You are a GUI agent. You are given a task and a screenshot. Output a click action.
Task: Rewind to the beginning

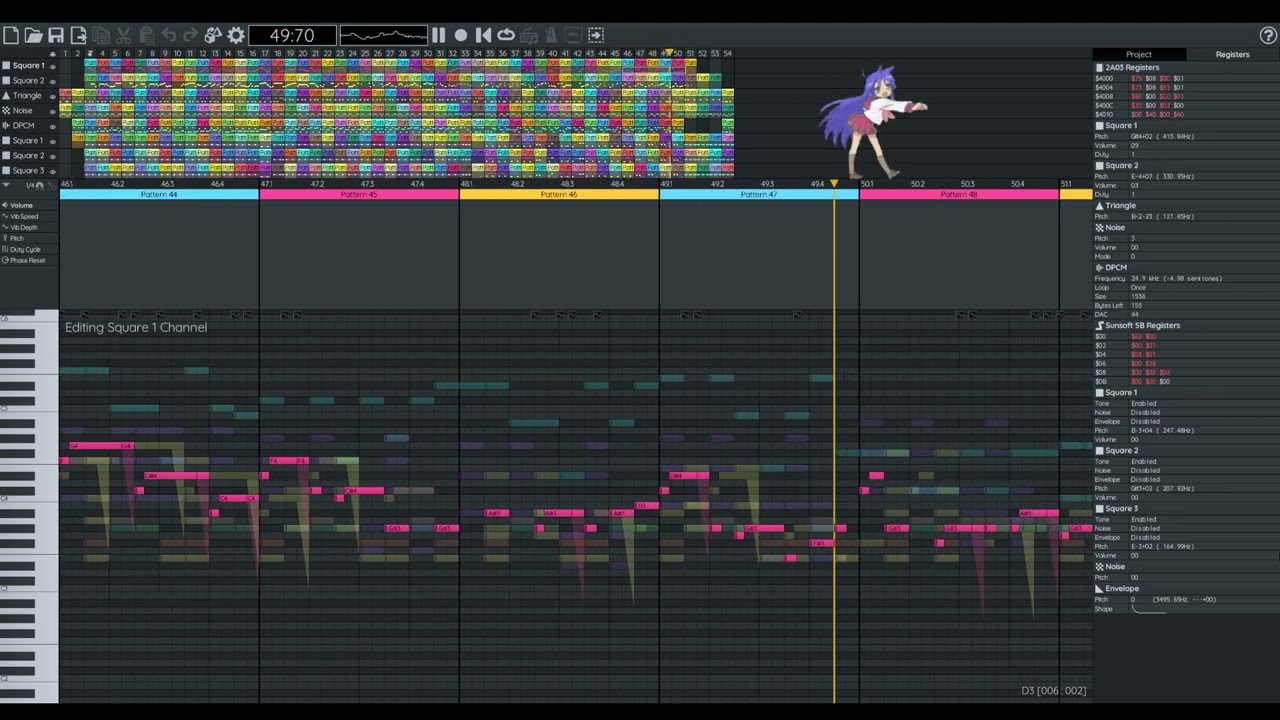click(x=483, y=35)
